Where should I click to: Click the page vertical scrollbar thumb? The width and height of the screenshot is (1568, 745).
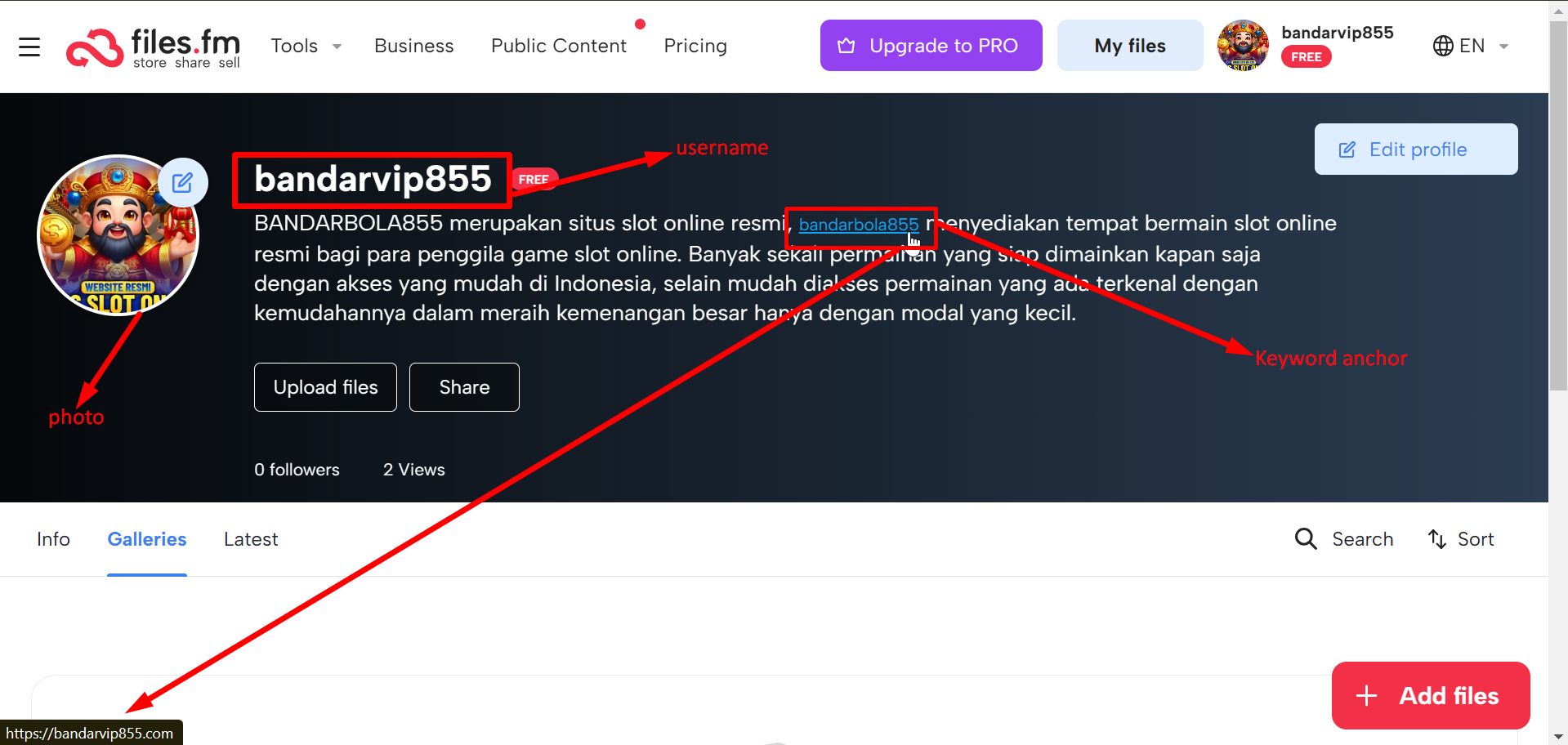pos(1558,205)
